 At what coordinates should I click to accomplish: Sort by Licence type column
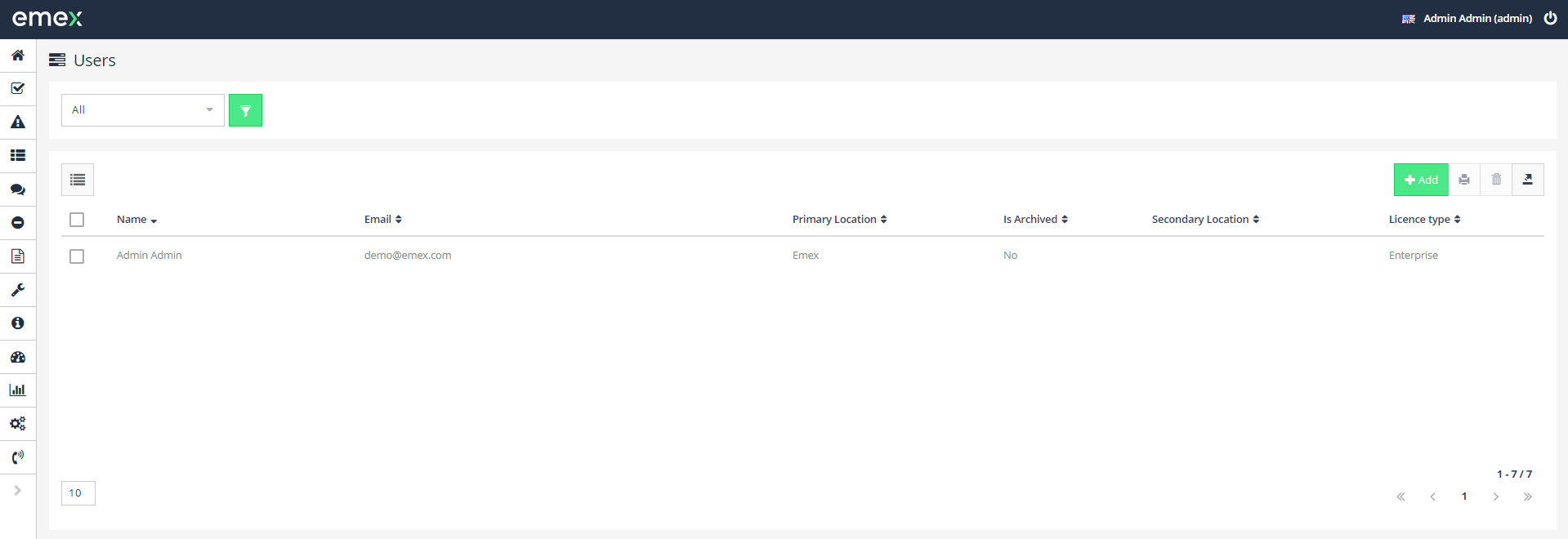point(1425,220)
